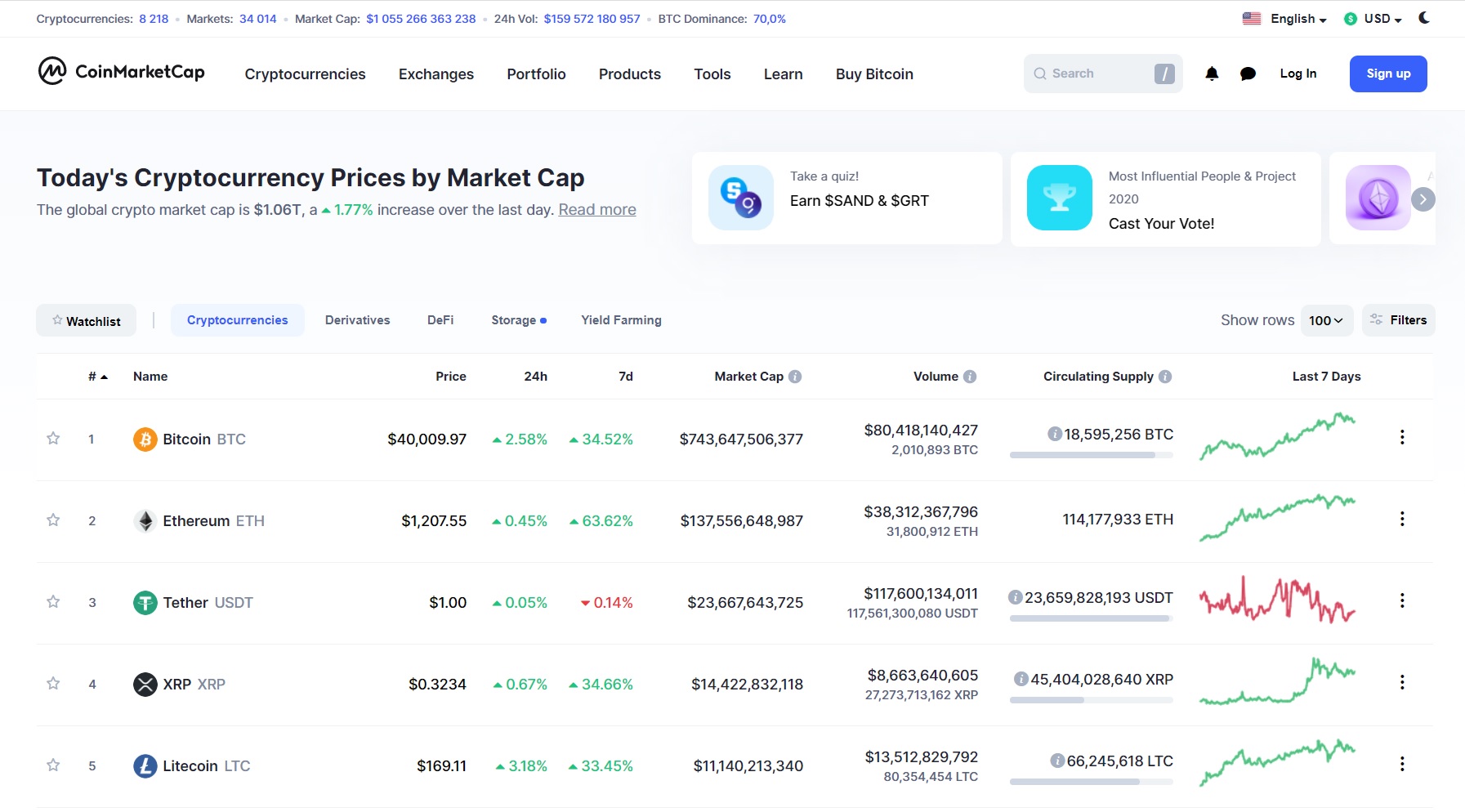
Task: Open the Products nav menu
Action: pyautogui.click(x=630, y=74)
